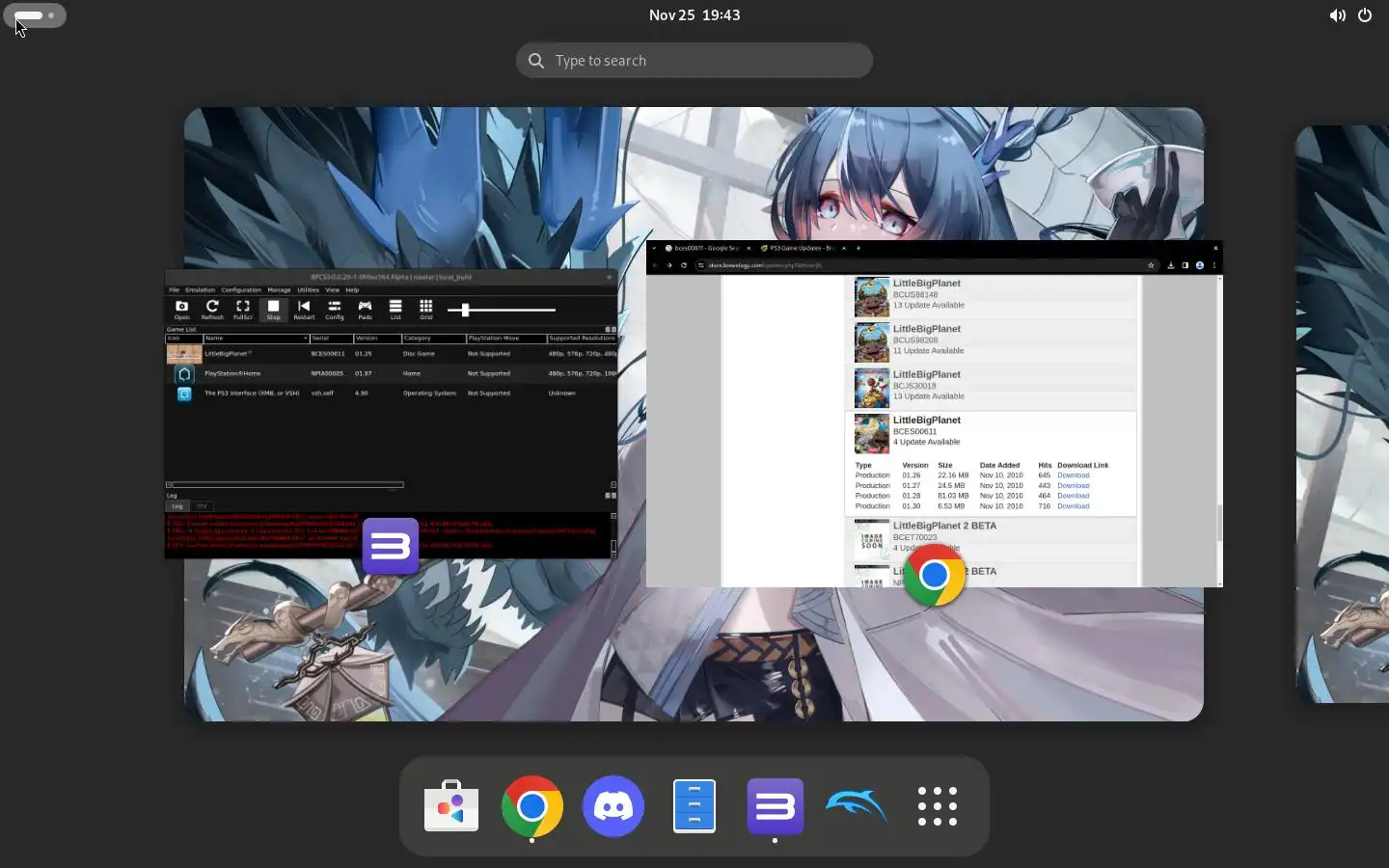Switch to the second workspace thumbnail on right
The width and height of the screenshot is (1389, 868).
[x=1342, y=414]
